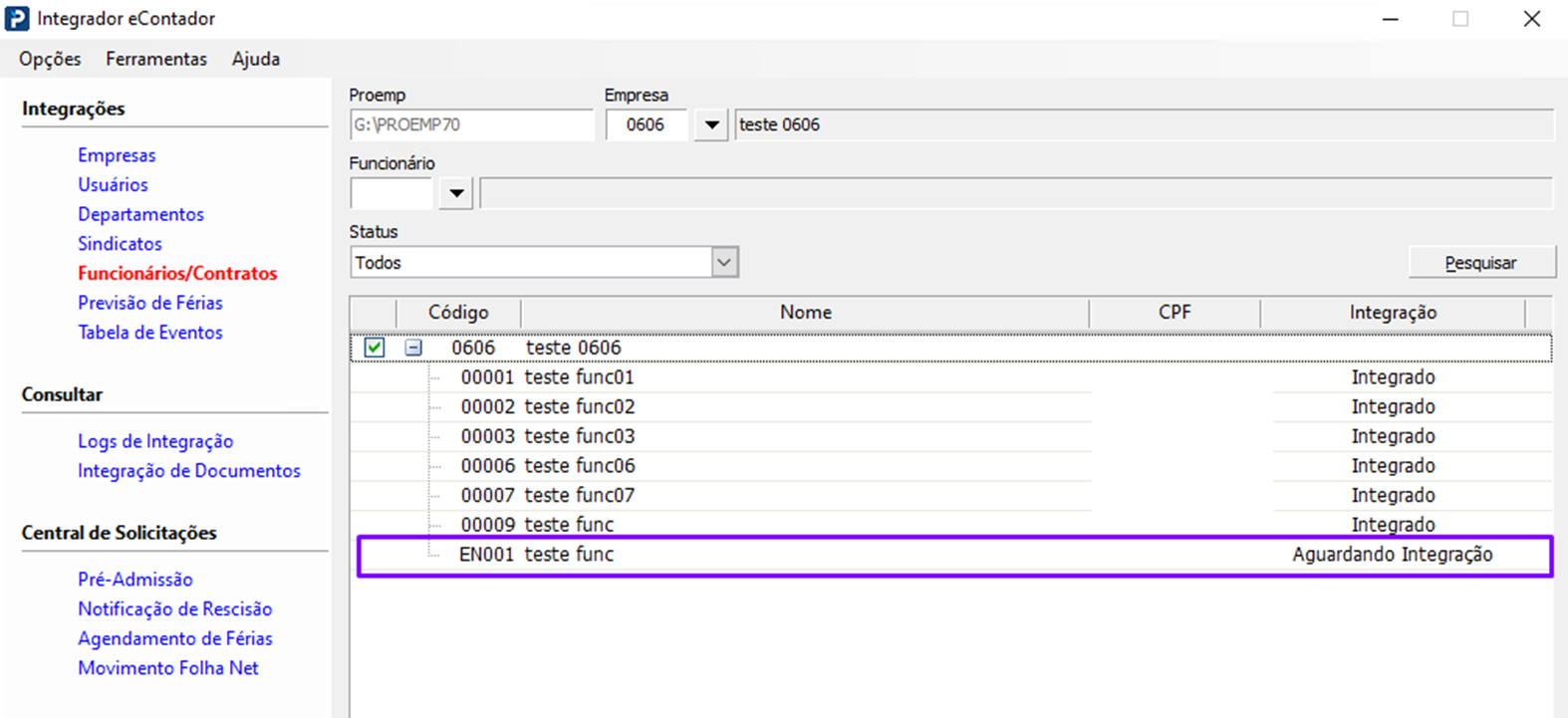
Task: Collapse the 0606 teste tree node
Action: [x=413, y=348]
